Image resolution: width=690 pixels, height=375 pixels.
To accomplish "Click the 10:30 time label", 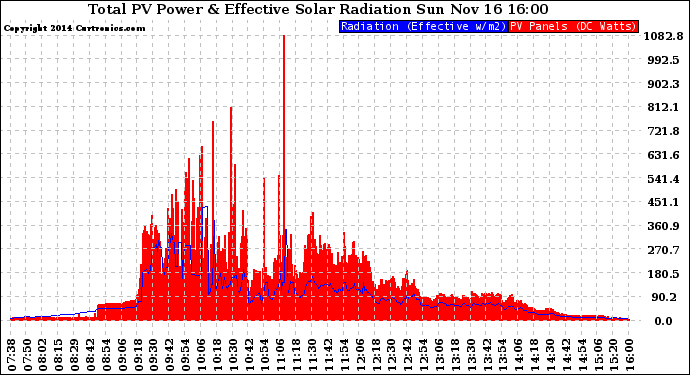I will pyautogui.click(x=234, y=355).
